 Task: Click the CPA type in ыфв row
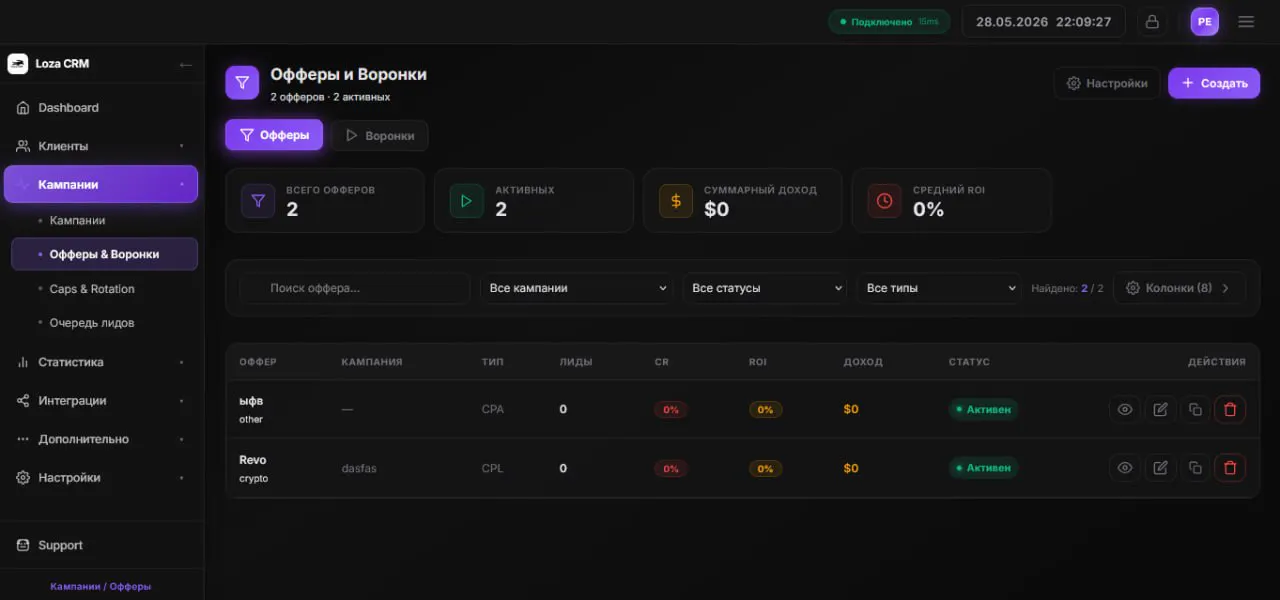tap(493, 409)
